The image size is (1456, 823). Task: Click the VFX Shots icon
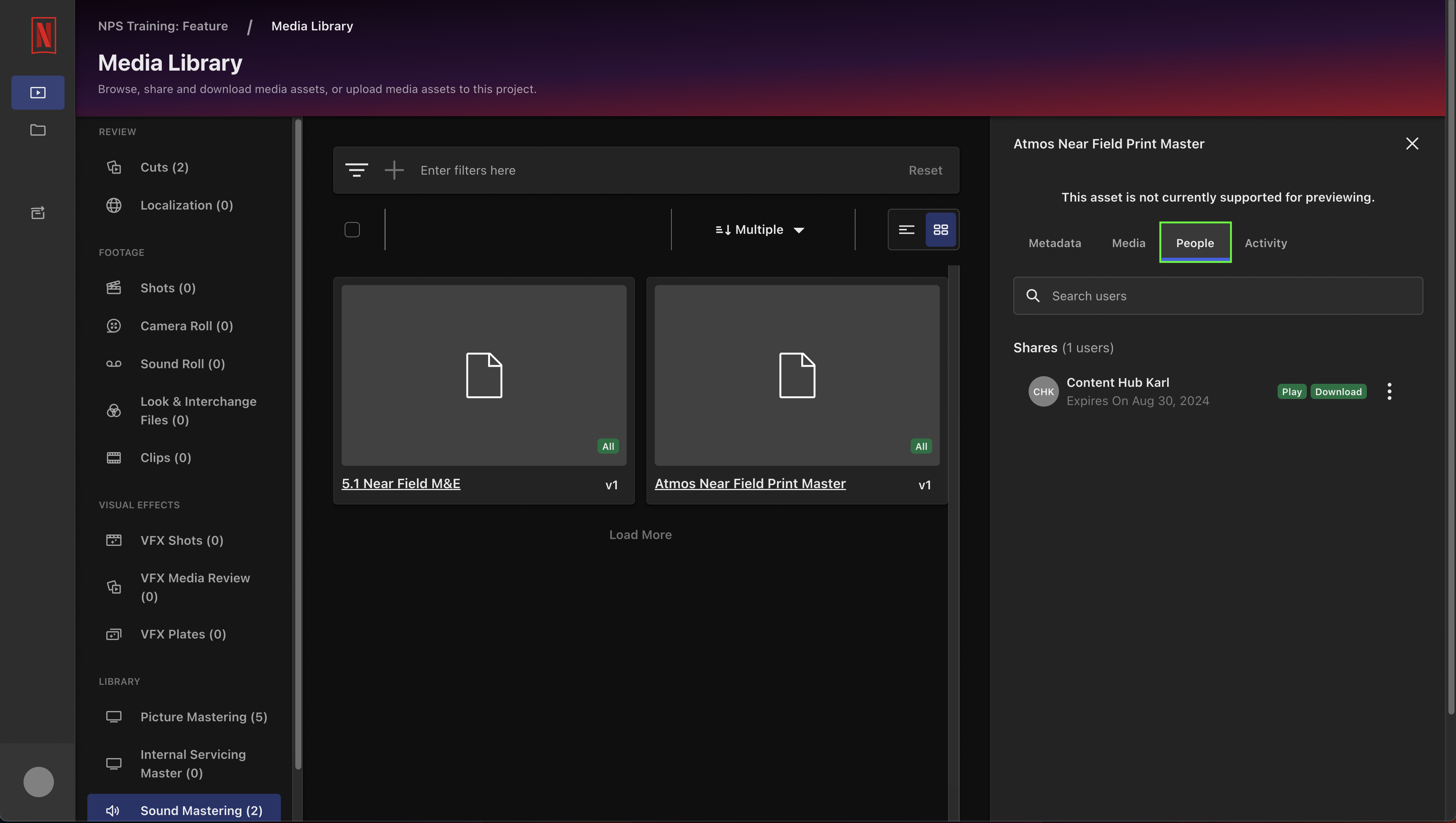tap(113, 540)
